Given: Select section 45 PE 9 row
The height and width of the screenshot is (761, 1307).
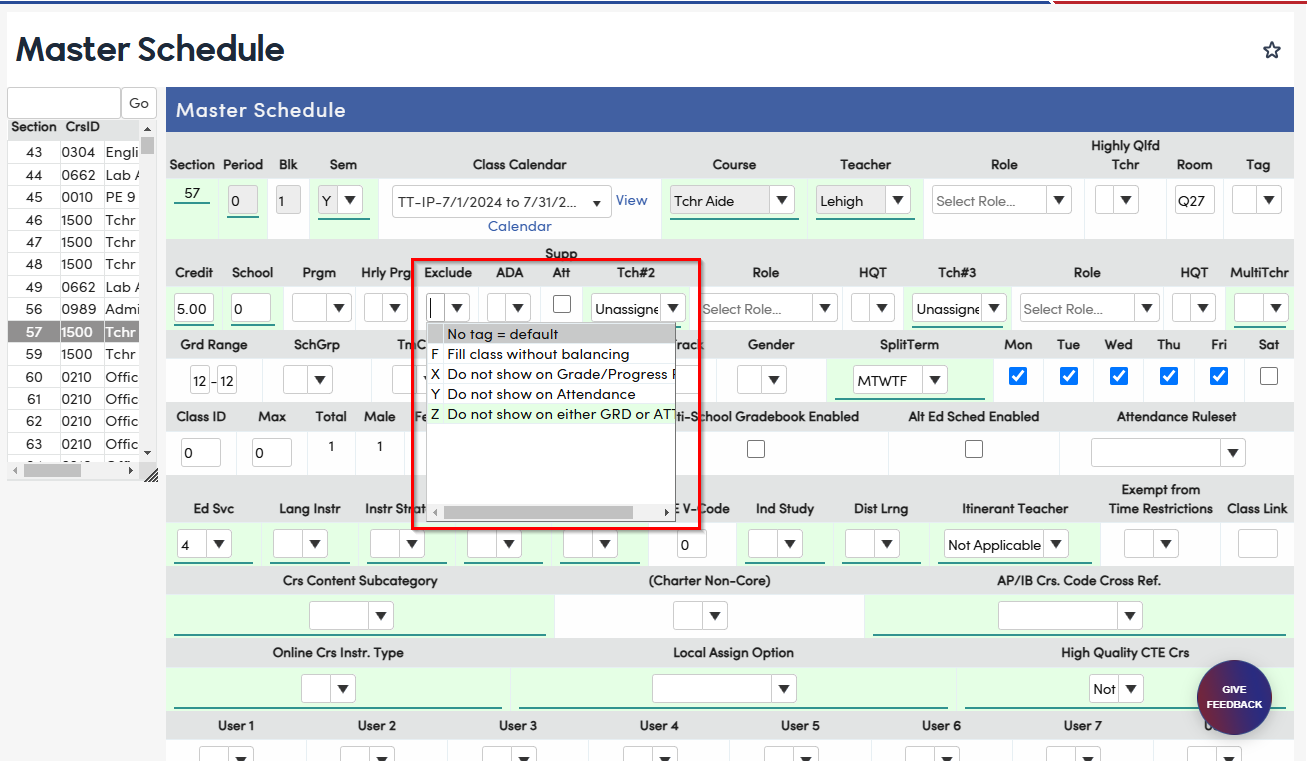Looking at the screenshot, I should tap(74, 197).
